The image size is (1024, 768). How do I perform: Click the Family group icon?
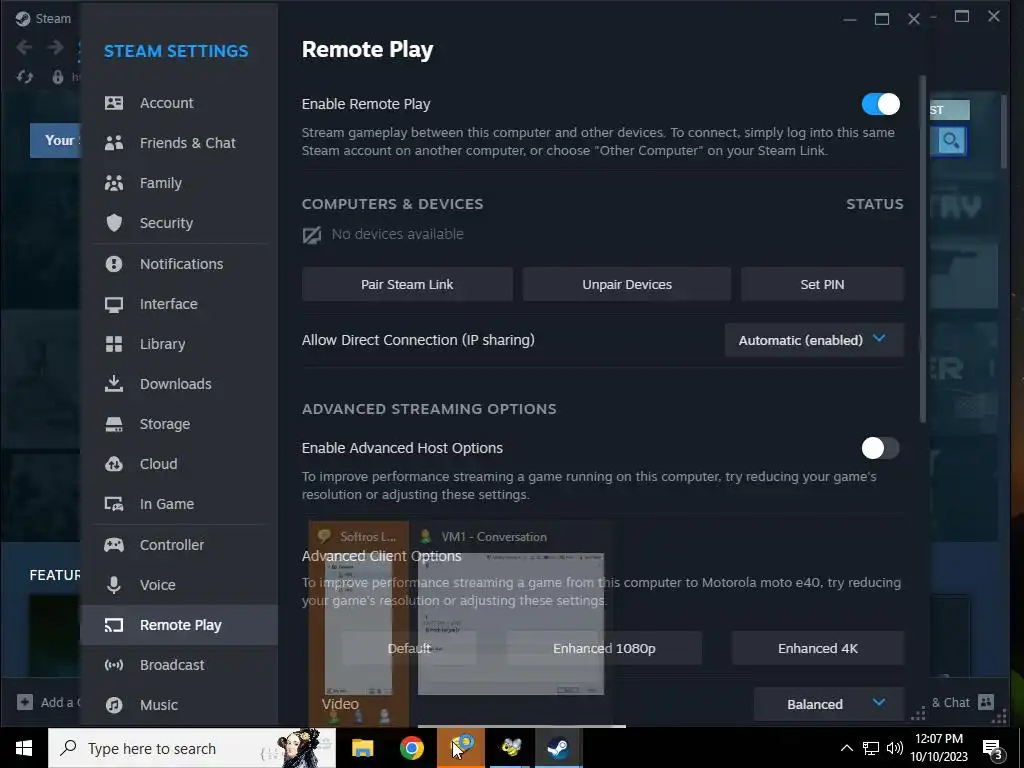(x=114, y=183)
